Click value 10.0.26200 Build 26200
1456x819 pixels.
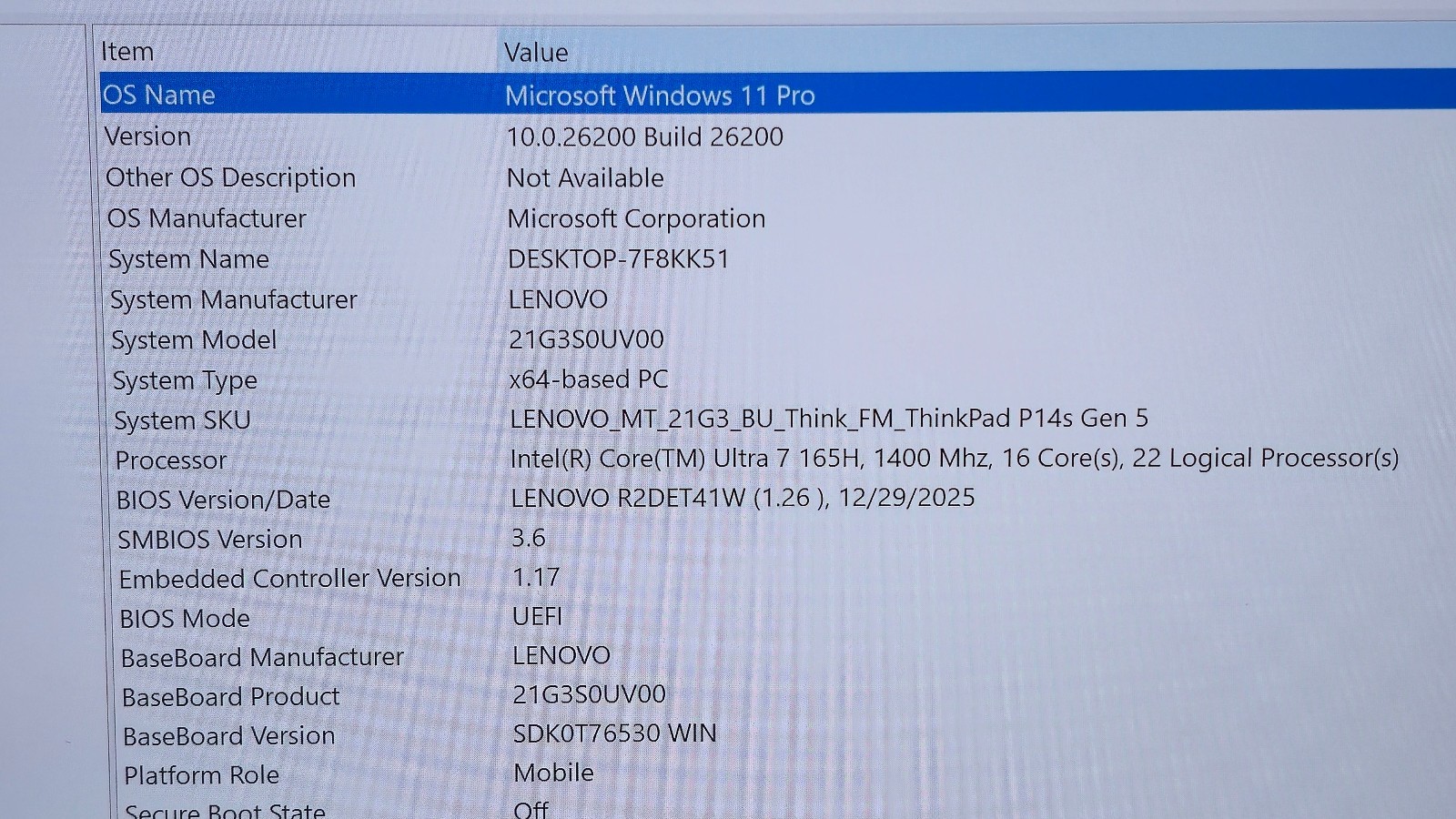(644, 136)
